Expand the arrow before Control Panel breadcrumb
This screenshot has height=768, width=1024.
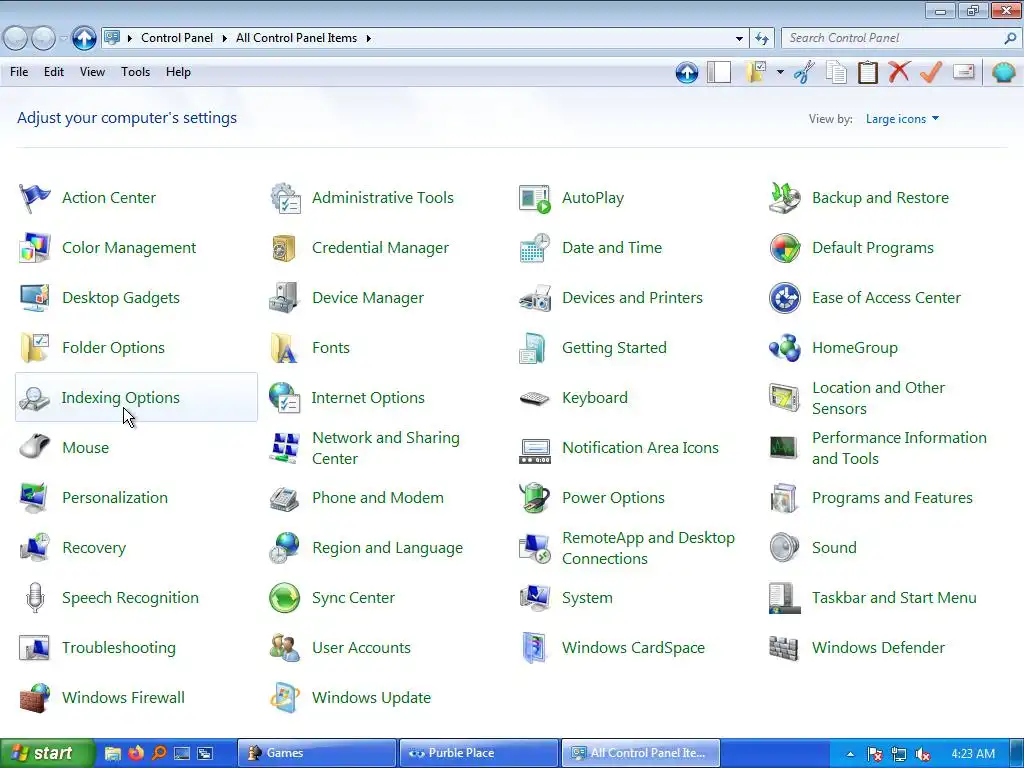[x=129, y=39]
